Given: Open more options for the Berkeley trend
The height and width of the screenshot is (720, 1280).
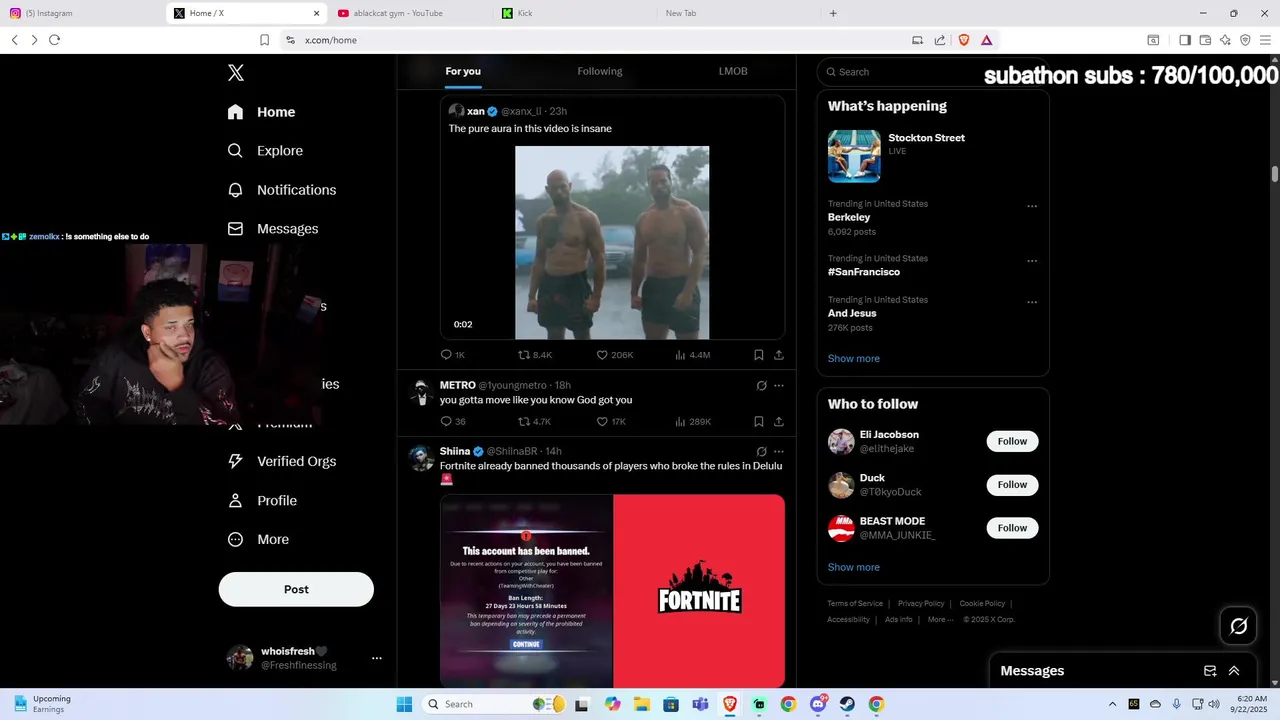Looking at the screenshot, I should pos(1032,206).
